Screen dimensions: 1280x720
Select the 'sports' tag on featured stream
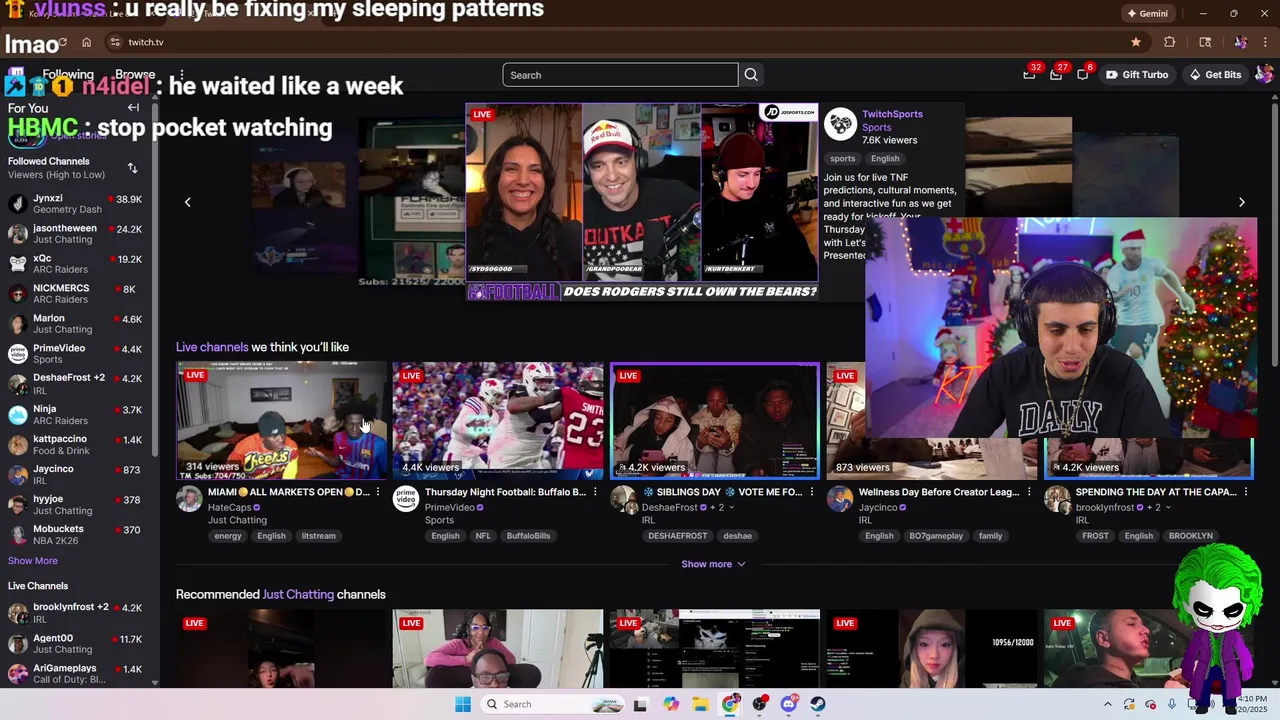[x=843, y=158]
